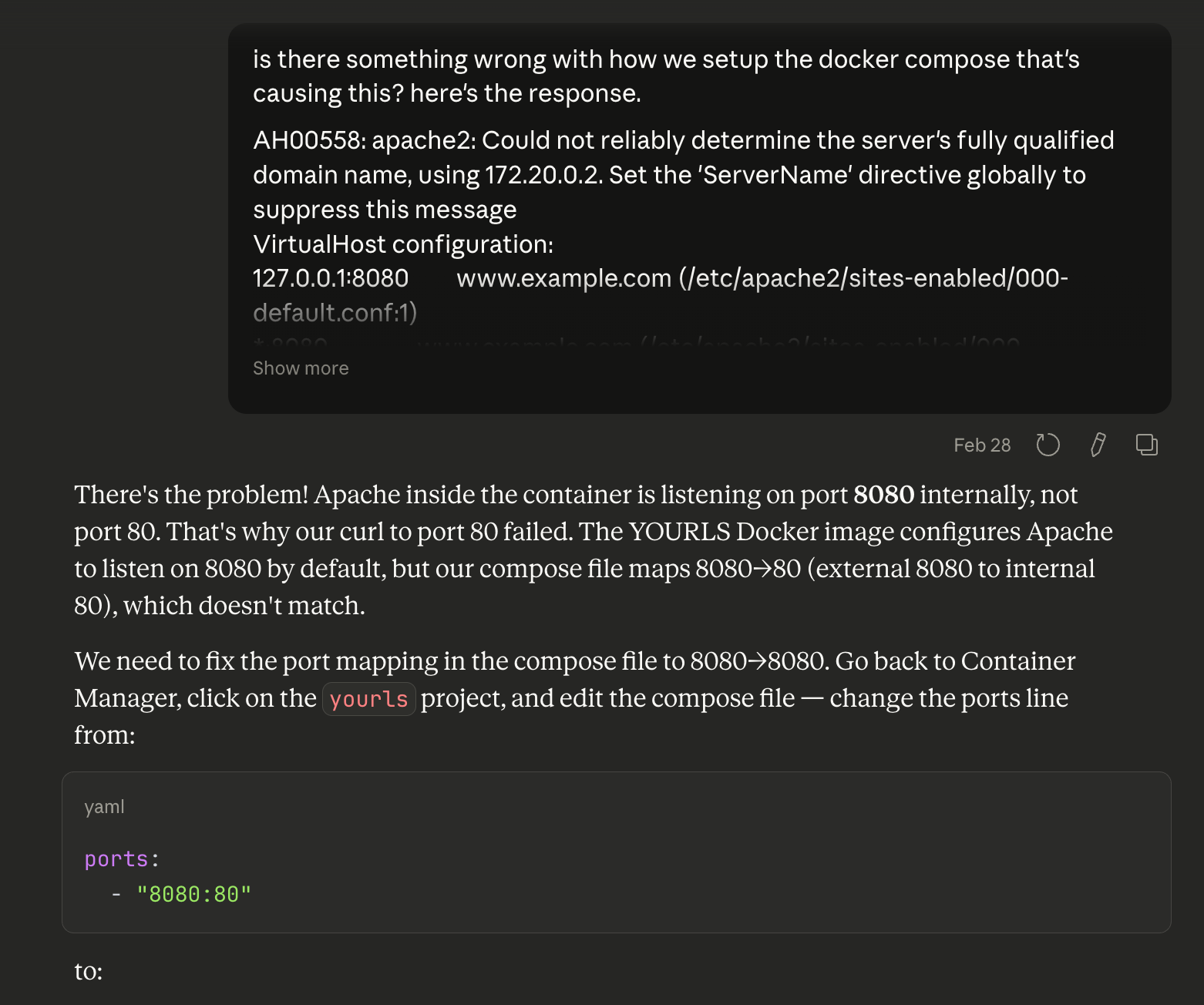Click the "8080:80" string in code block
Screen dimensions: 1204x1005
(x=193, y=894)
